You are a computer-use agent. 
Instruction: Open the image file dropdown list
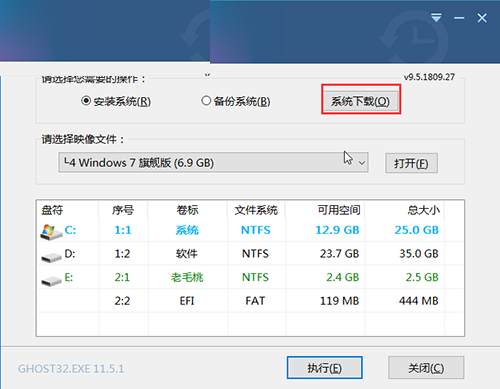click(x=213, y=163)
